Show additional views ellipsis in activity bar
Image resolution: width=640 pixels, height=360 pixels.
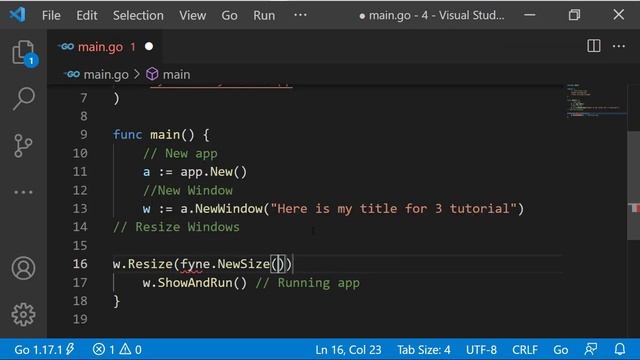pyautogui.click(x=23, y=192)
